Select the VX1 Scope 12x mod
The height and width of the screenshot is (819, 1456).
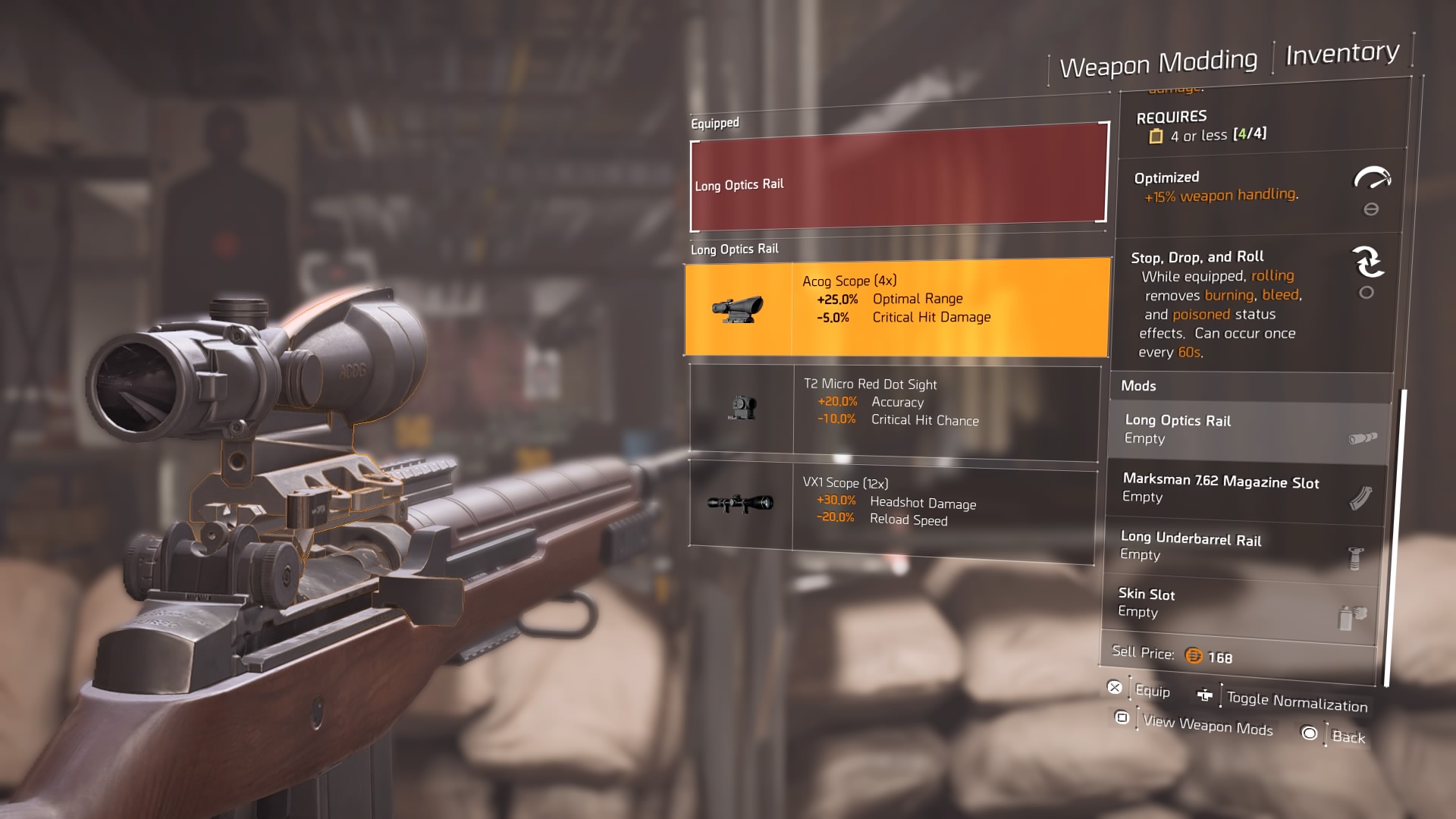pos(893,503)
